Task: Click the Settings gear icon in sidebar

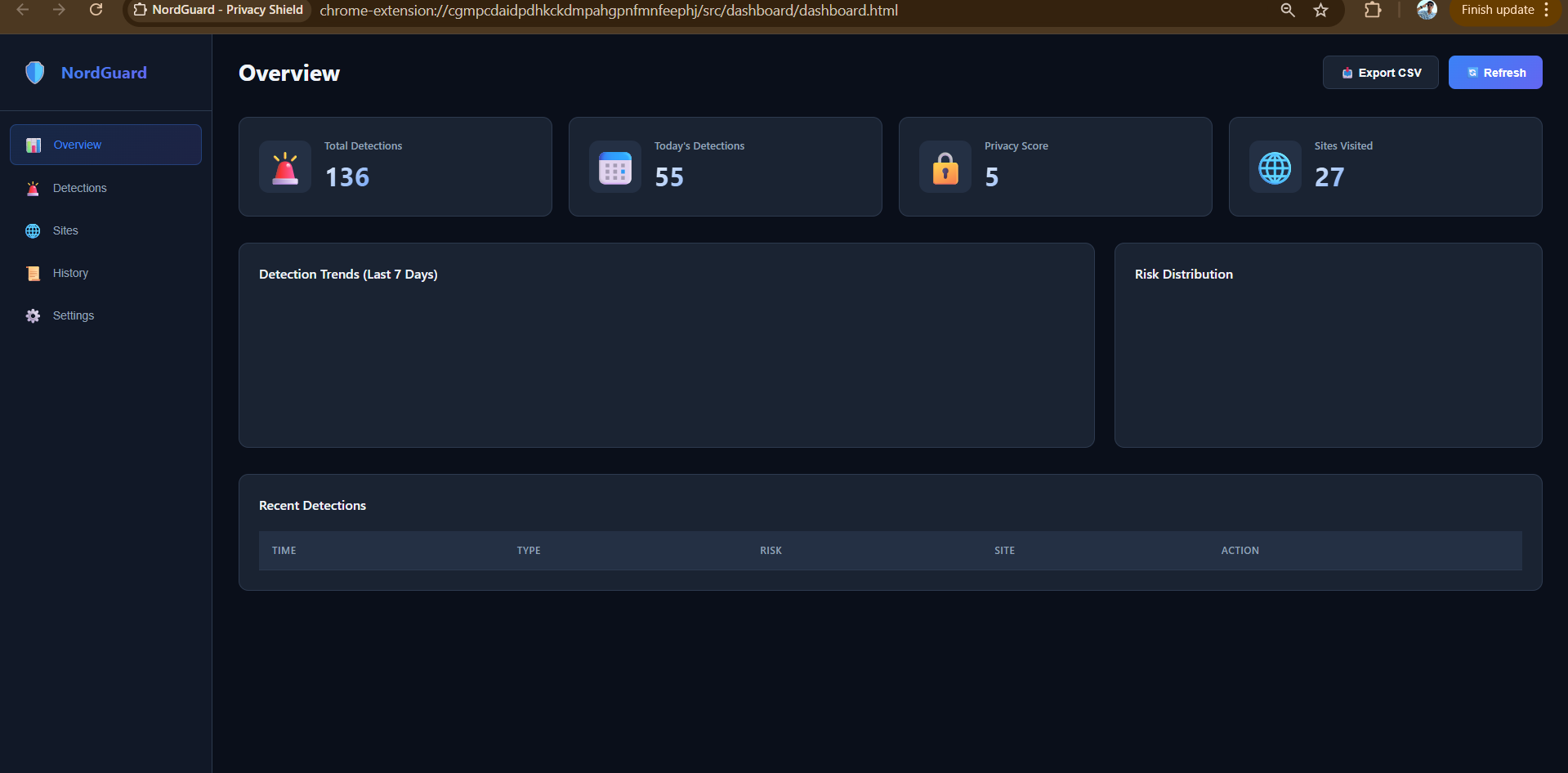Action: click(x=33, y=316)
